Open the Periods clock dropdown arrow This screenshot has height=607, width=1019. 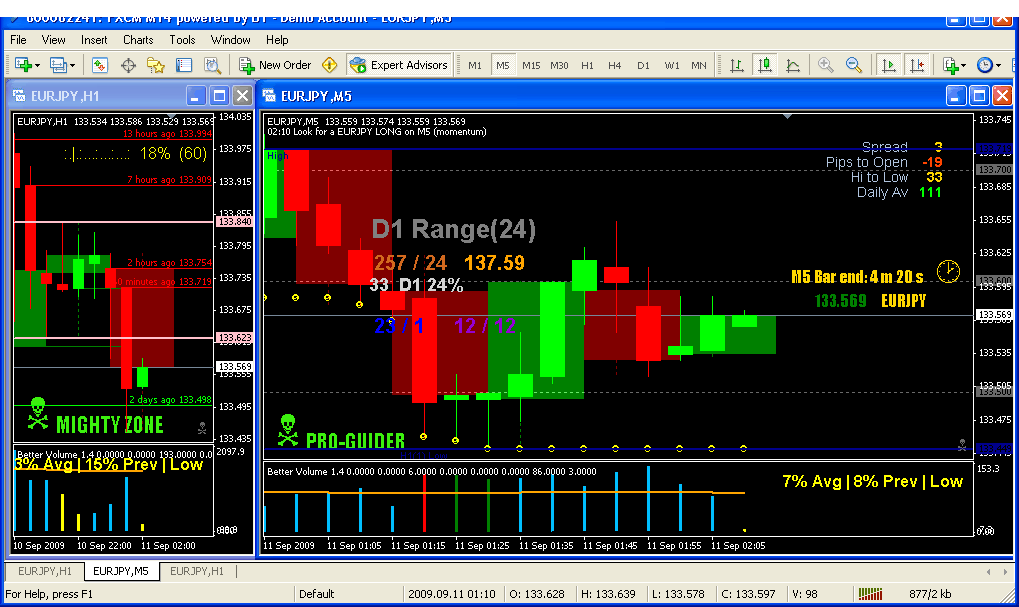click(x=998, y=66)
